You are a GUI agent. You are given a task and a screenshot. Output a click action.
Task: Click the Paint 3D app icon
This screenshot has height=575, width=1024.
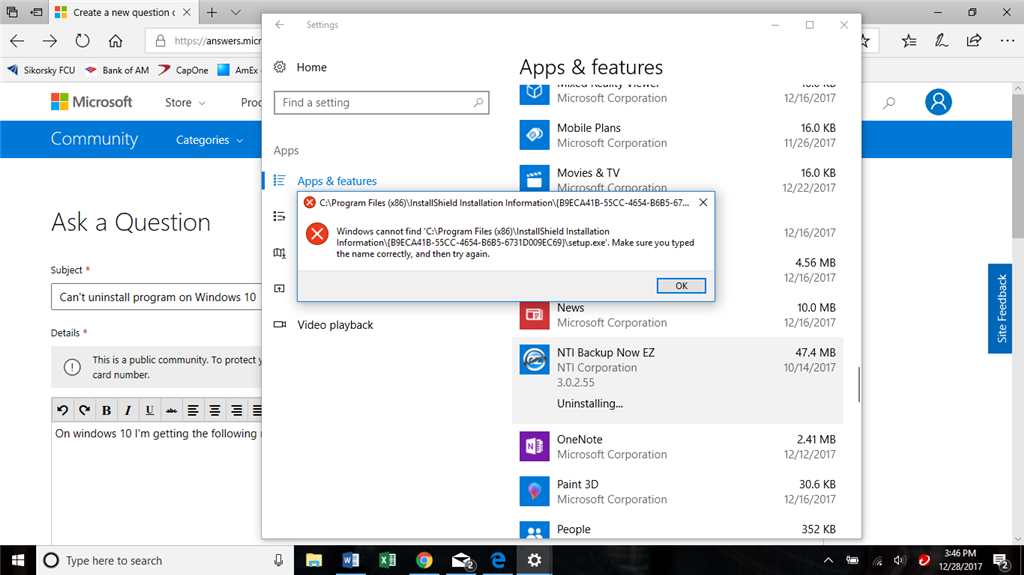tap(534, 491)
